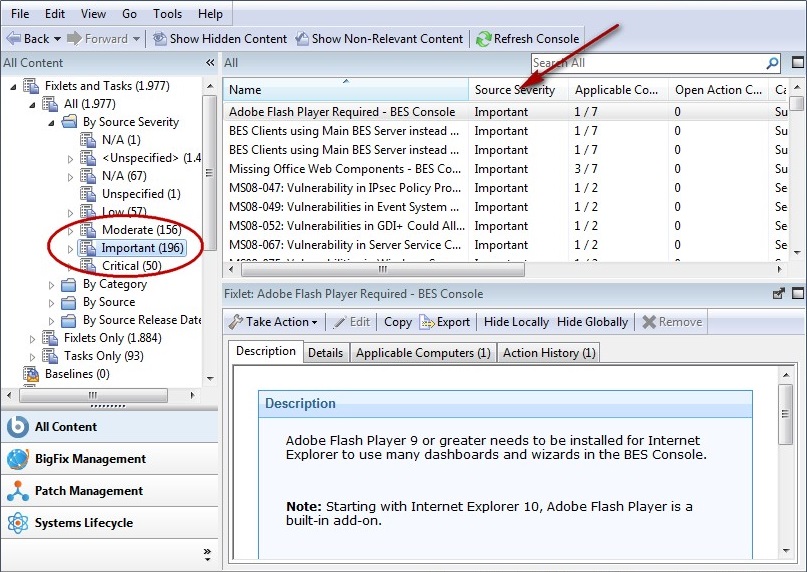The width and height of the screenshot is (807, 572).
Task: Sort by the Source Severity column header
Action: click(x=514, y=90)
